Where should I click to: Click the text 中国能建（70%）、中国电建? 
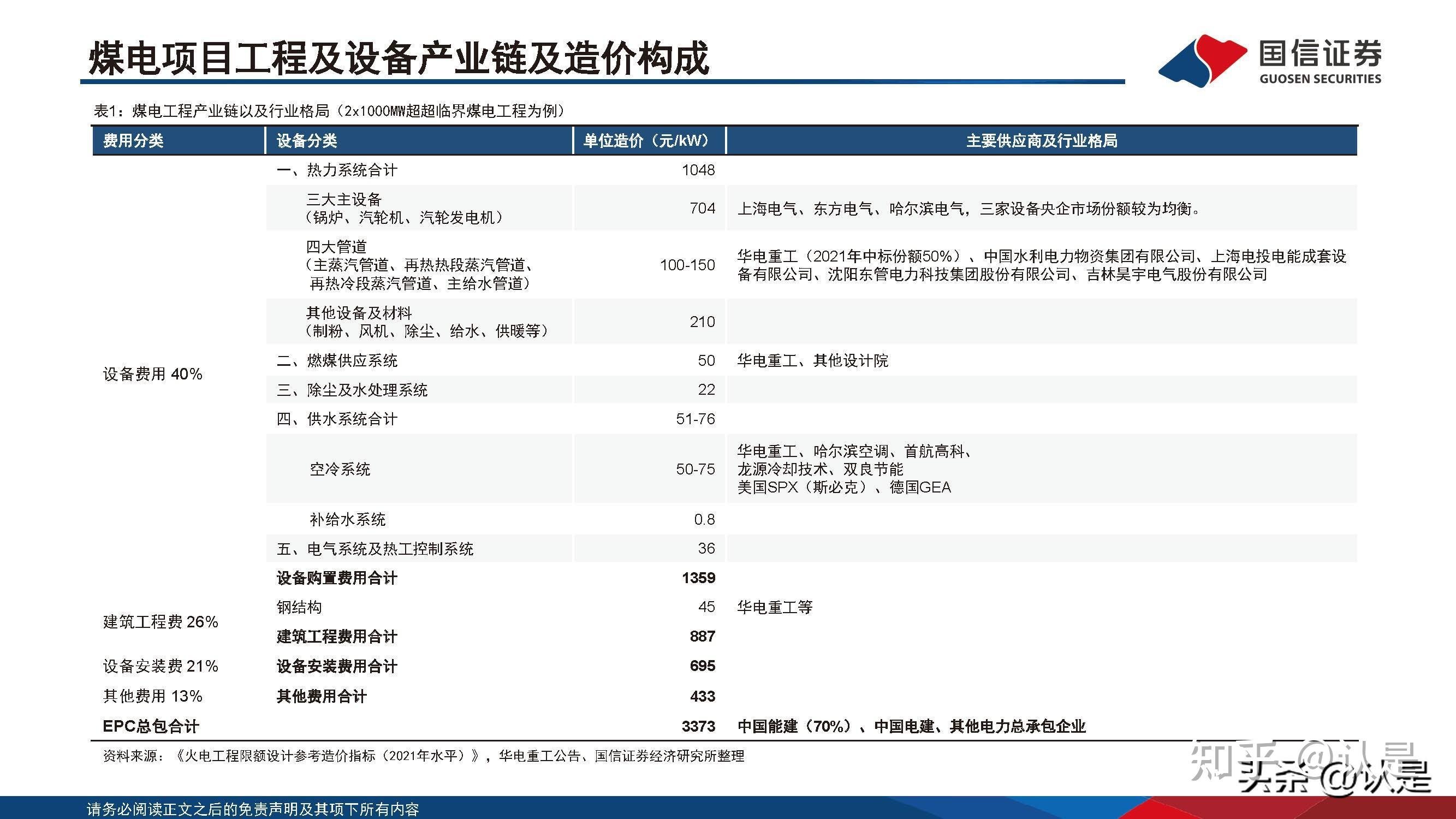point(836,726)
